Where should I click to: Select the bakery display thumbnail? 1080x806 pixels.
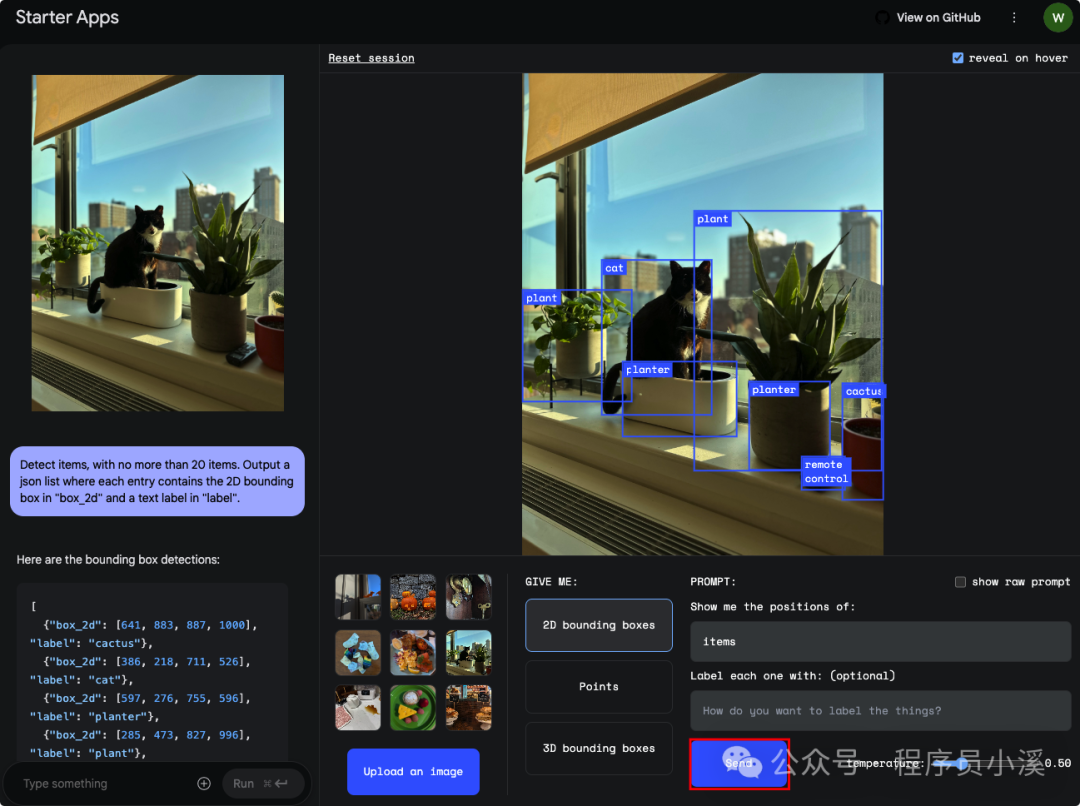point(468,707)
